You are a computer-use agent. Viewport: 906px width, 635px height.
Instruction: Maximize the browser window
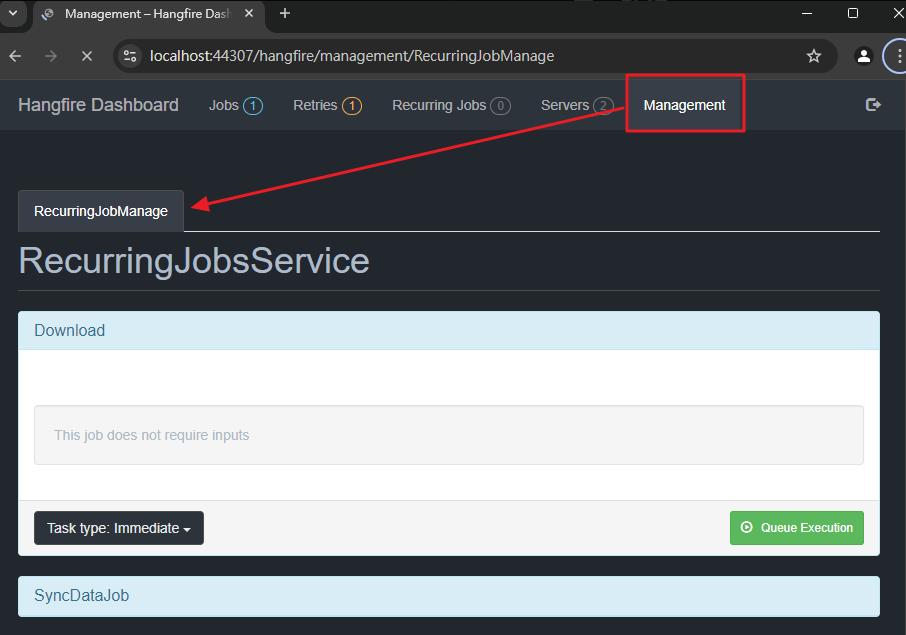coord(853,13)
